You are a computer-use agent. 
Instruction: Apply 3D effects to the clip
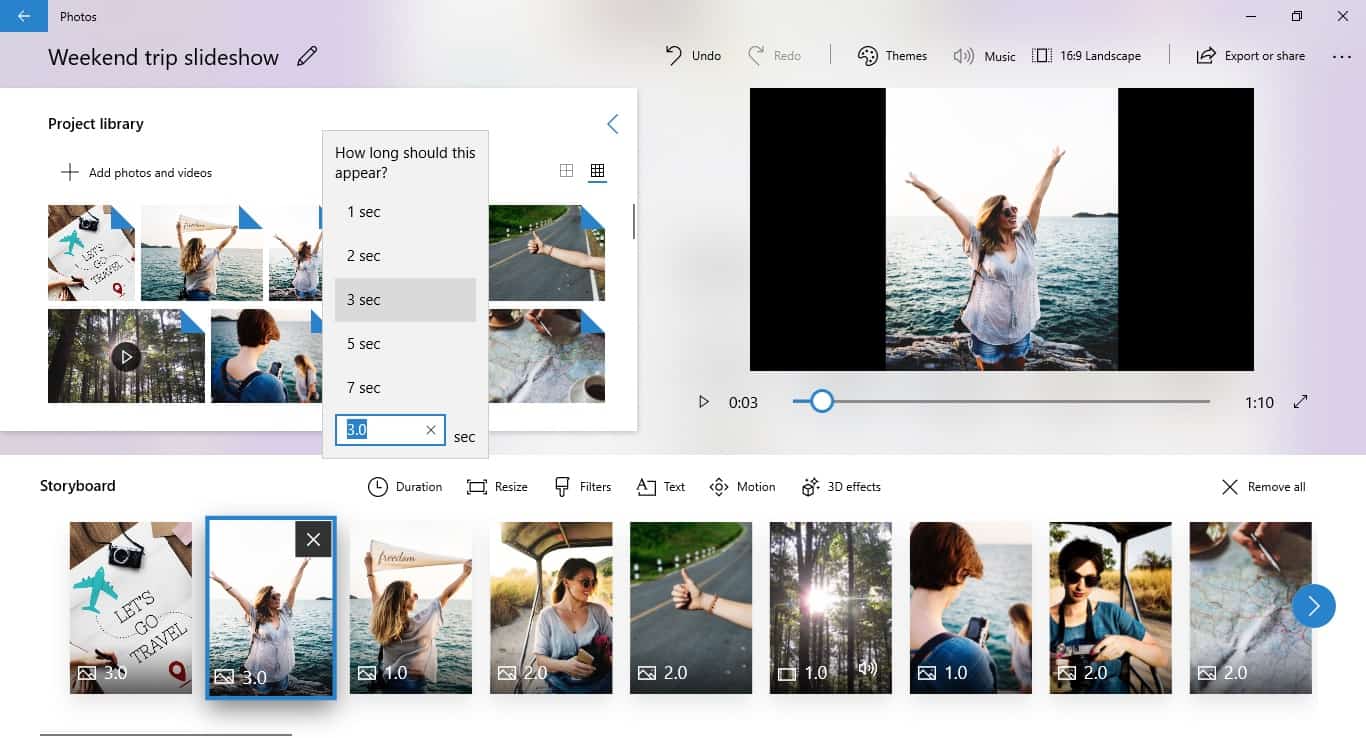841,487
